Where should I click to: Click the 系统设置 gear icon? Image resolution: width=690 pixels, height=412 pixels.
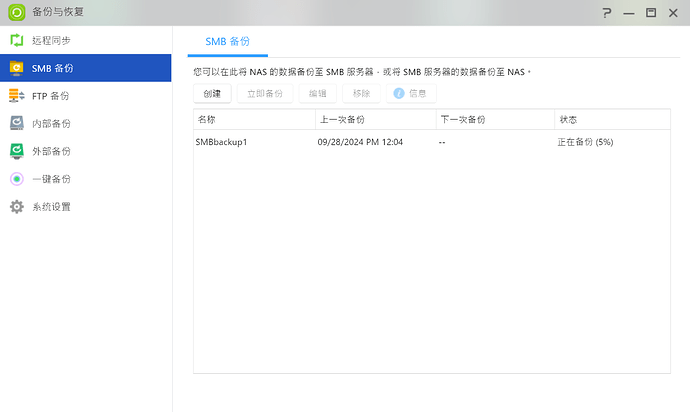coord(16,207)
